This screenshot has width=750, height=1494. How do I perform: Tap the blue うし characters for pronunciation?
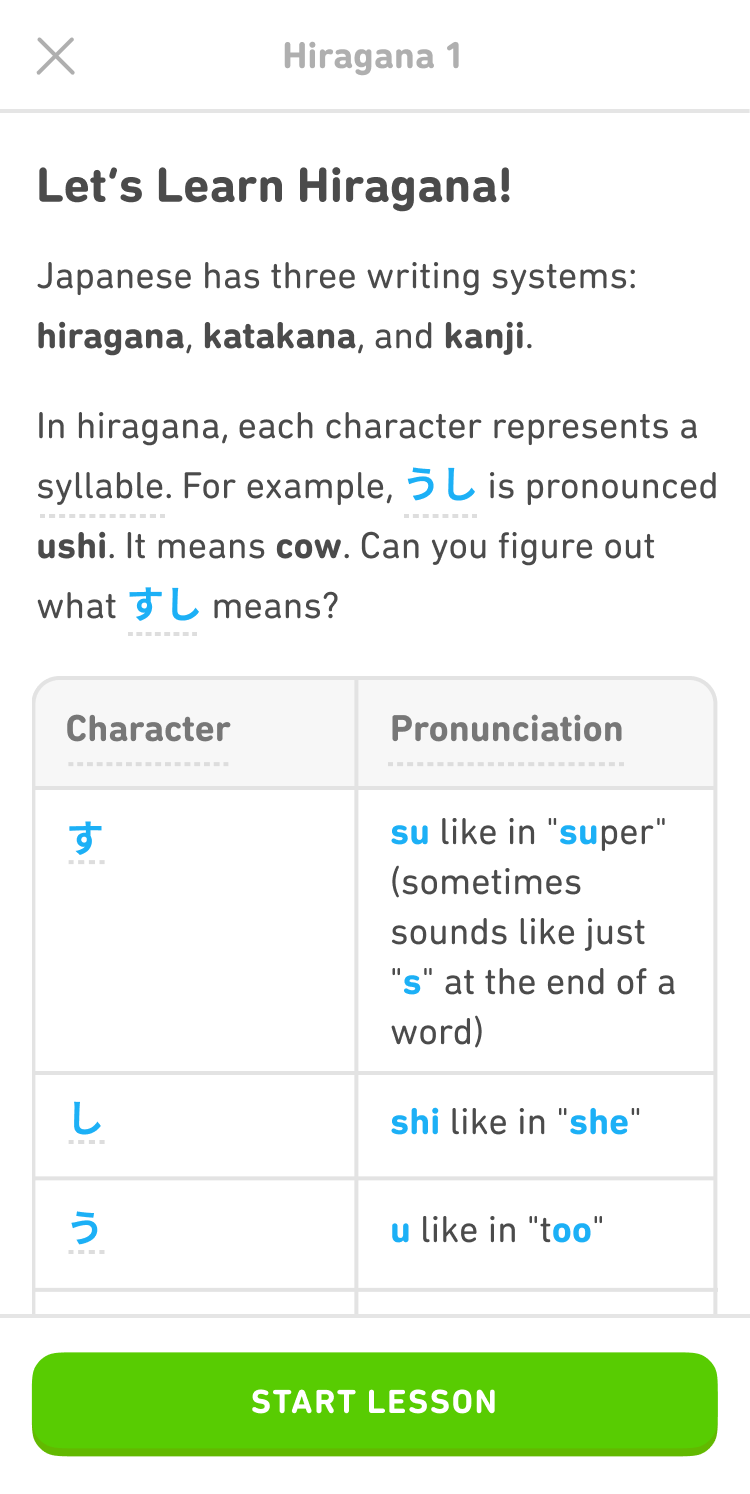coord(441,486)
